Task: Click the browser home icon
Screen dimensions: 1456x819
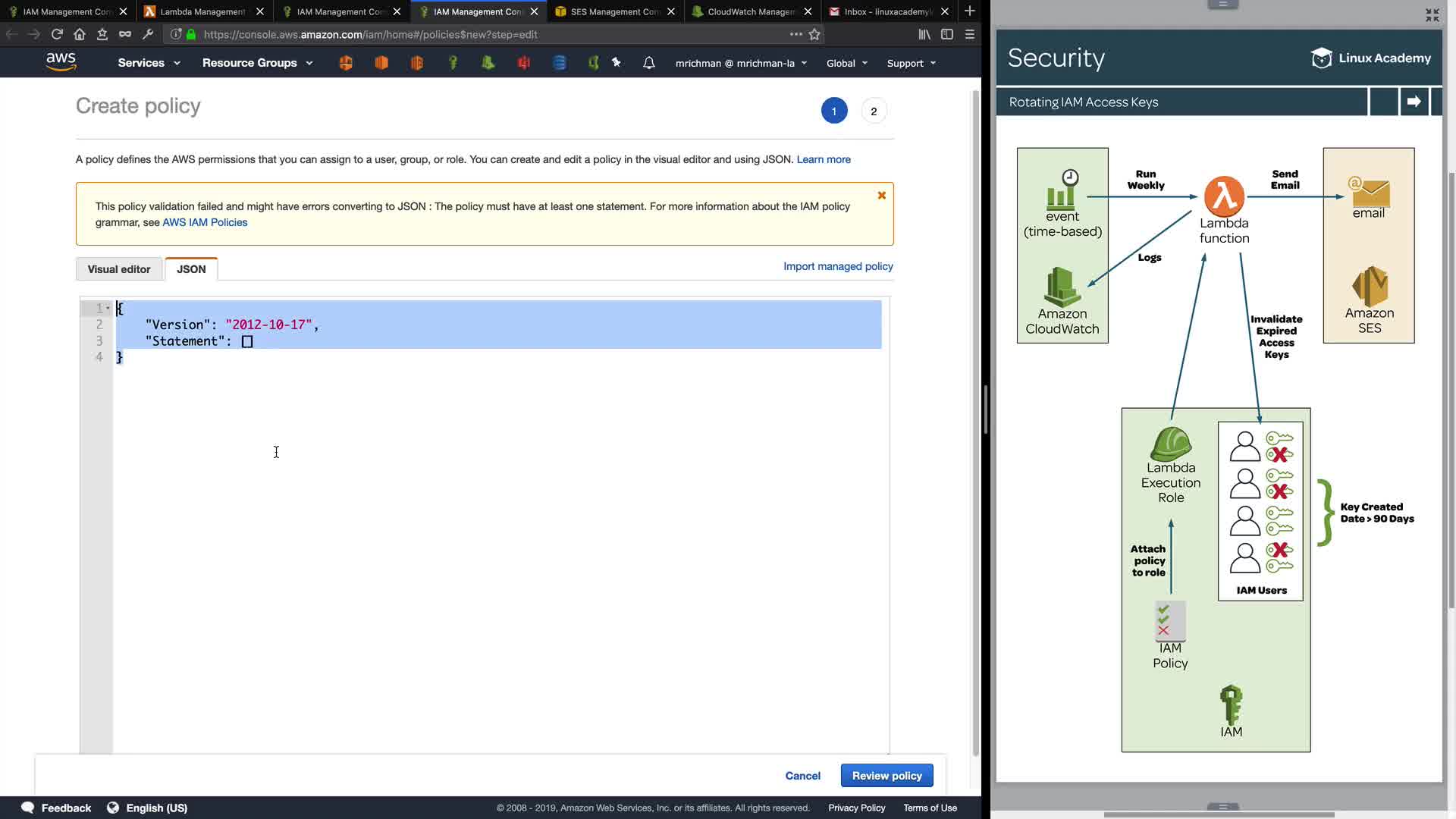Action: (80, 34)
